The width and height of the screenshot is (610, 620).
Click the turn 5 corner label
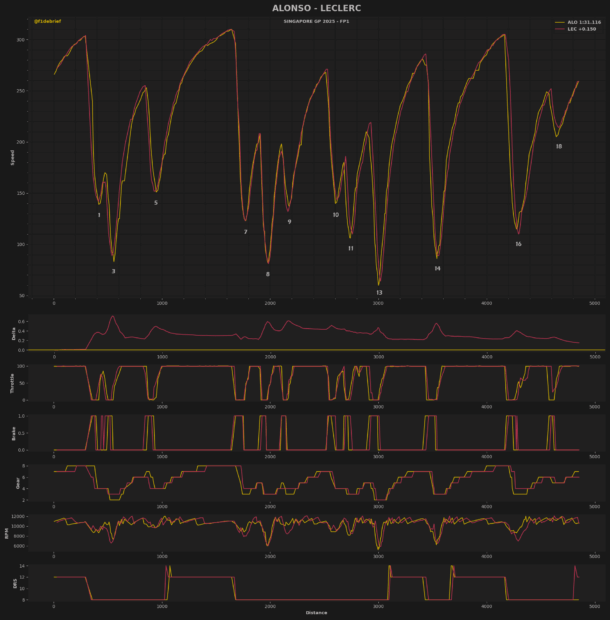click(155, 203)
